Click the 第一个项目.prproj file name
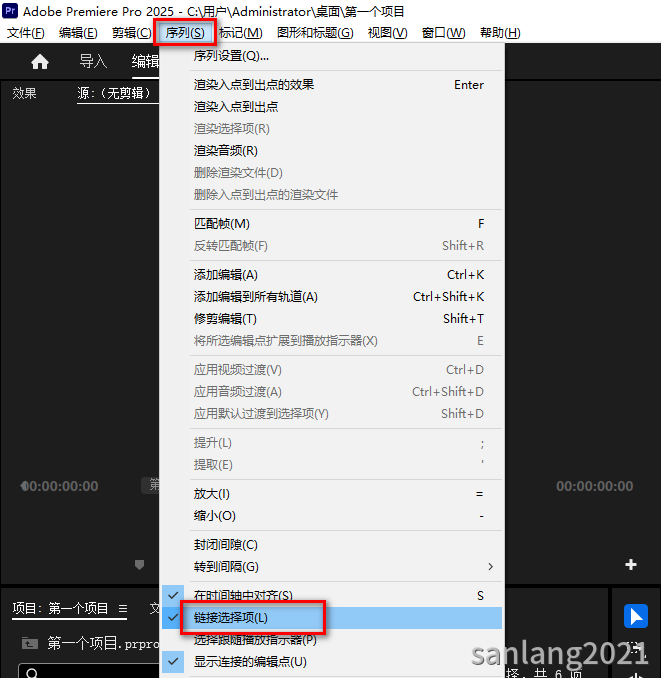This screenshot has width=661, height=678. (x=103, y=643)
